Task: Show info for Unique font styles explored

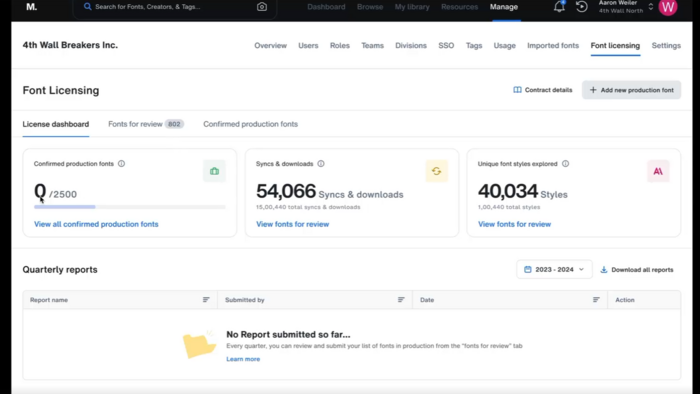Action: tap(565, 164)
